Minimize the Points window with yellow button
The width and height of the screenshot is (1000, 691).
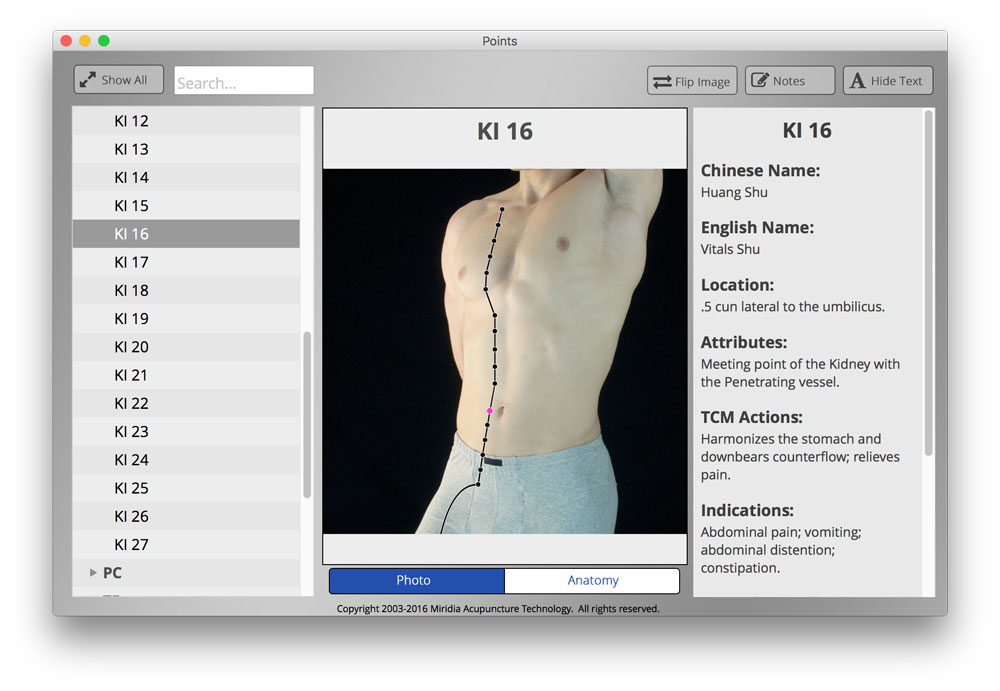(x=85, y=41)
